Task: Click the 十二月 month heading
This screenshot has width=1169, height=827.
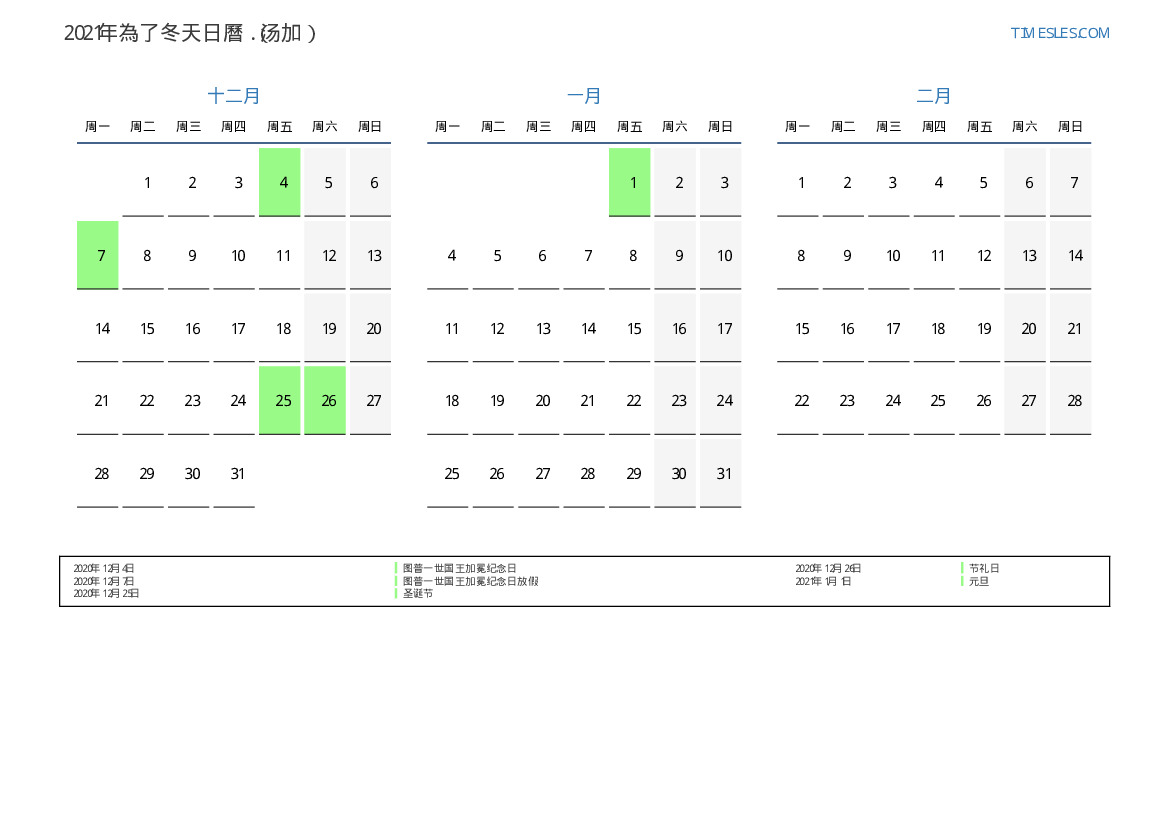Action: (234, 96)
